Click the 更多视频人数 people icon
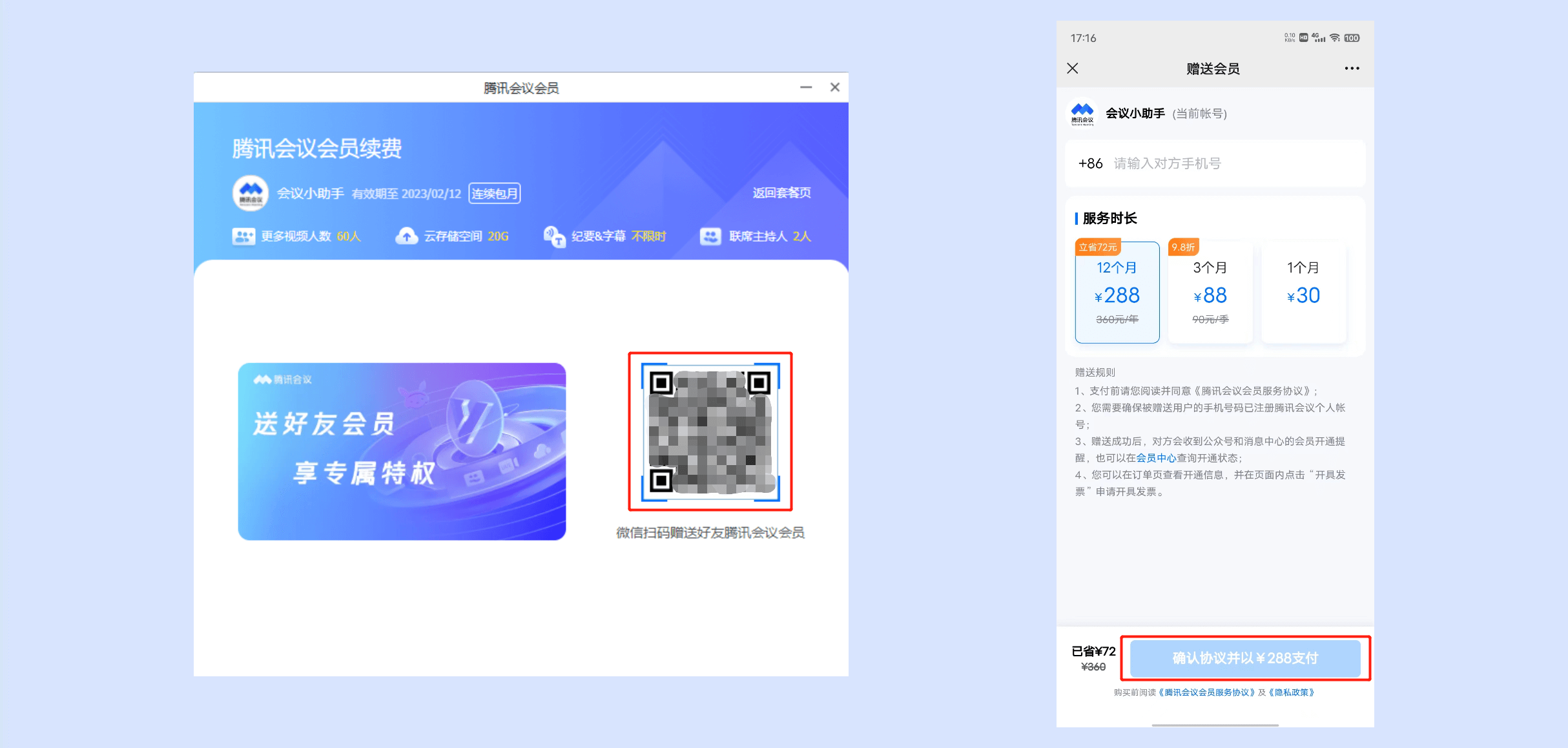This screenshot has height=748, width=1568. (x=243, y=236)
